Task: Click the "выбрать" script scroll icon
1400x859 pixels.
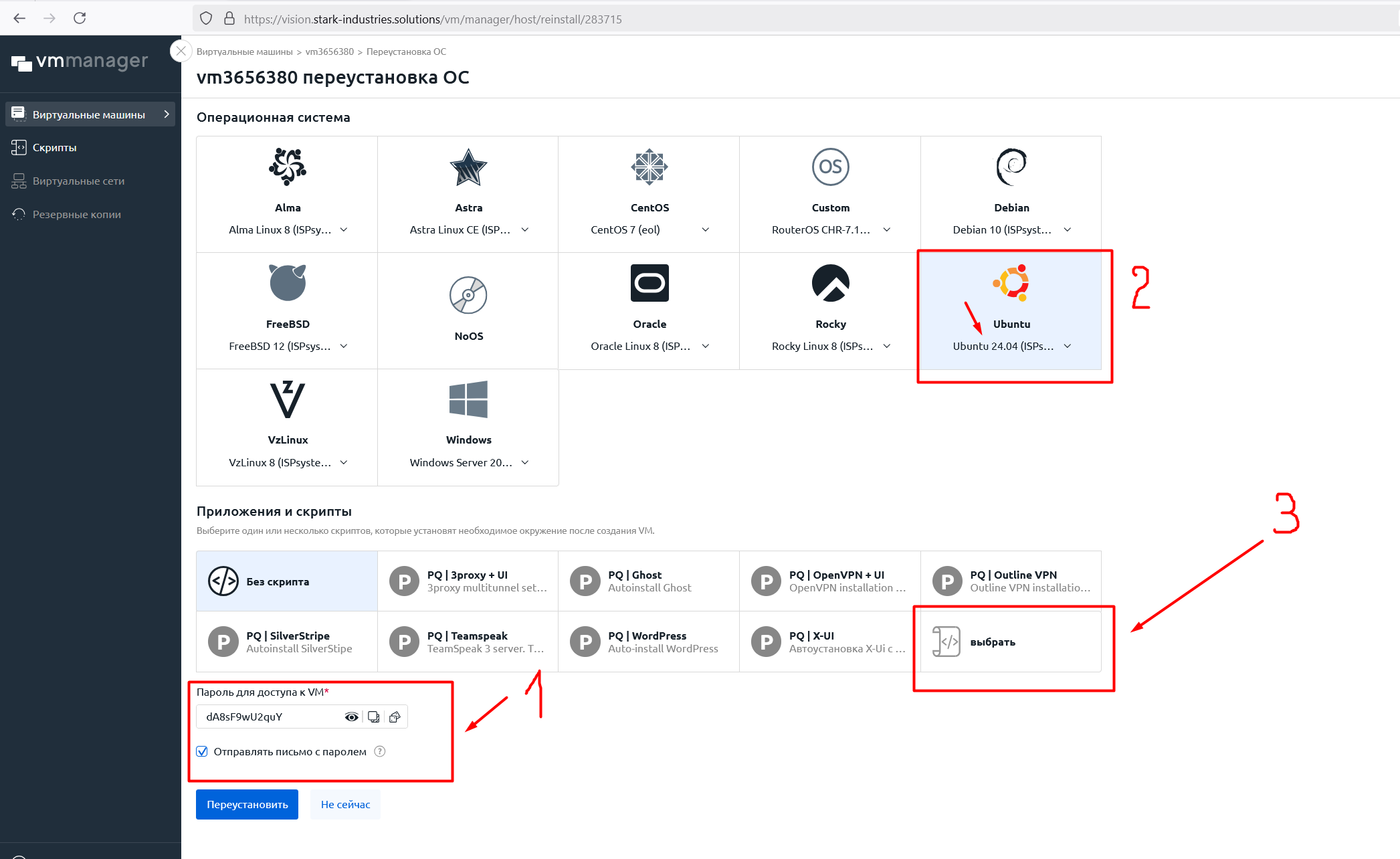Action: [946, 642]
